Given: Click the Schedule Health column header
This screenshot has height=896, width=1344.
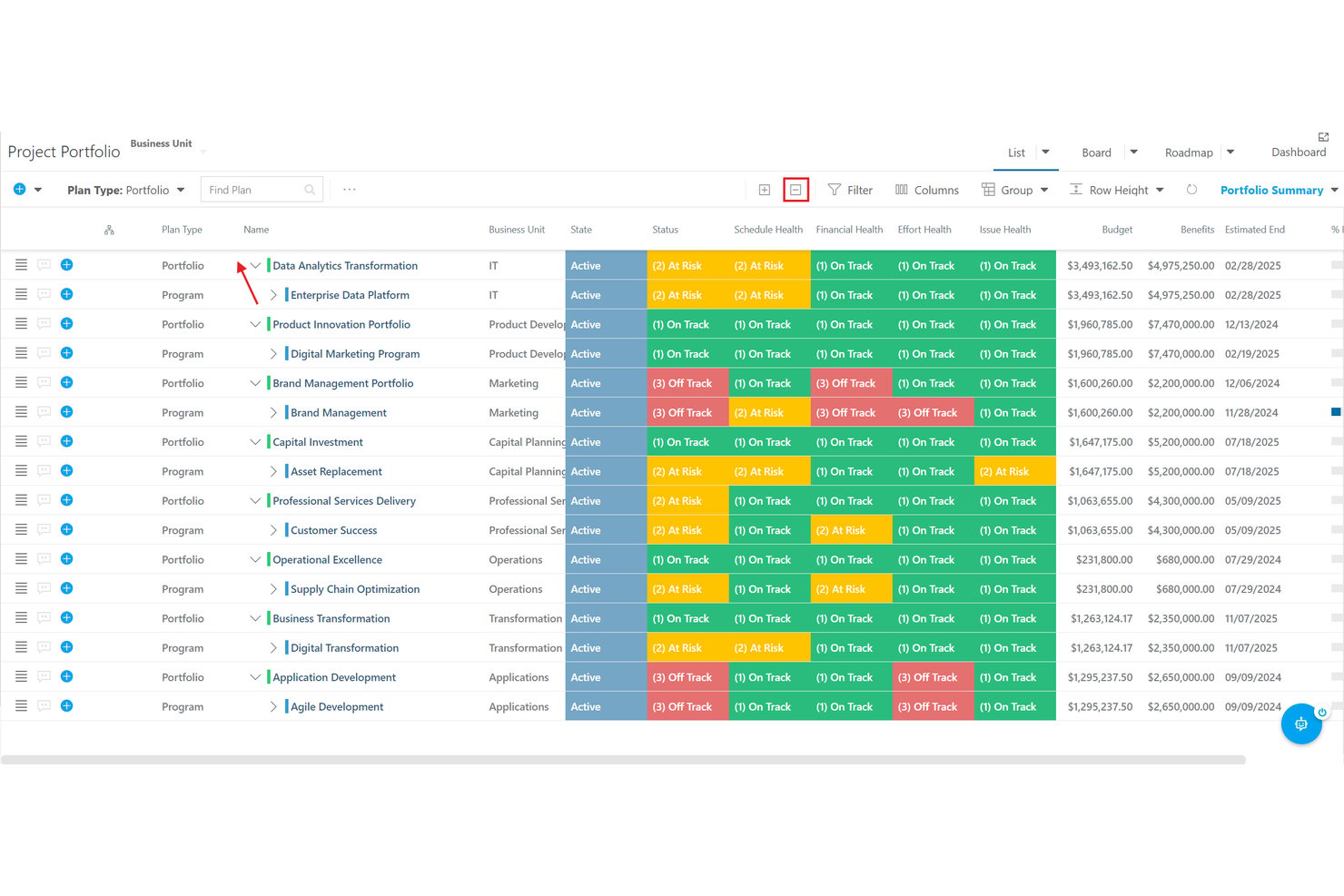Looking at the screenshot, I should [768, 230].
